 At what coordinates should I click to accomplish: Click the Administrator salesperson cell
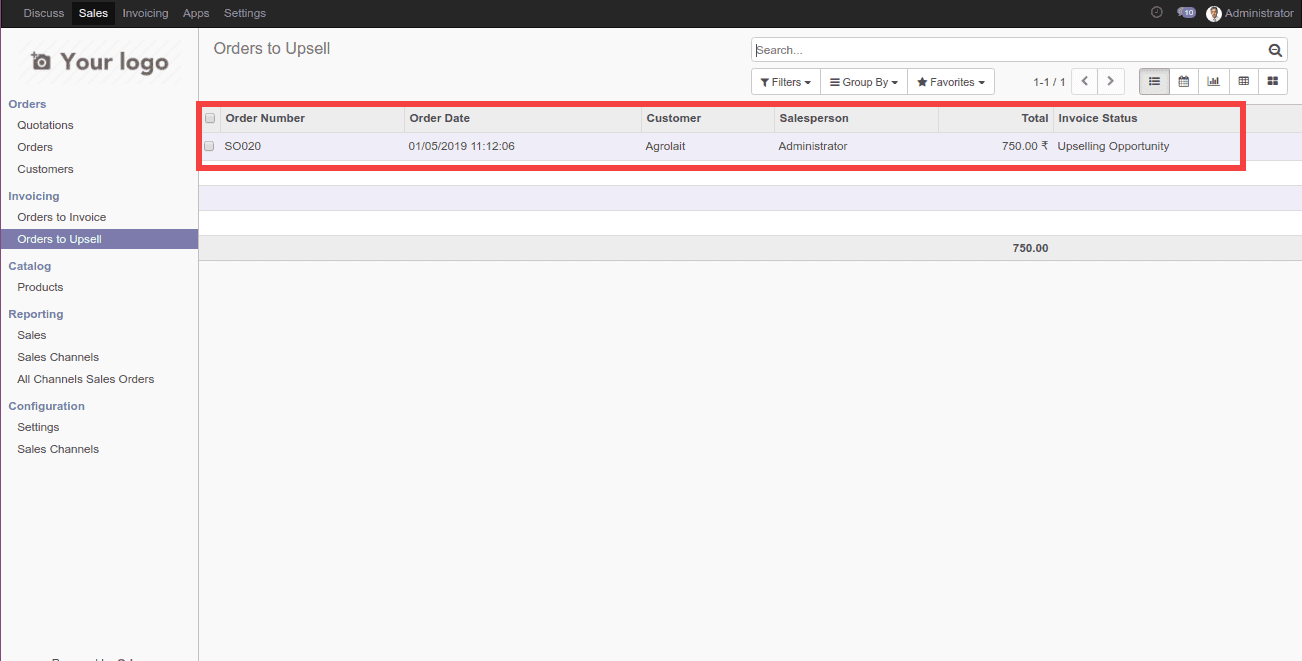pyautogui.click(x=813, y=146)
